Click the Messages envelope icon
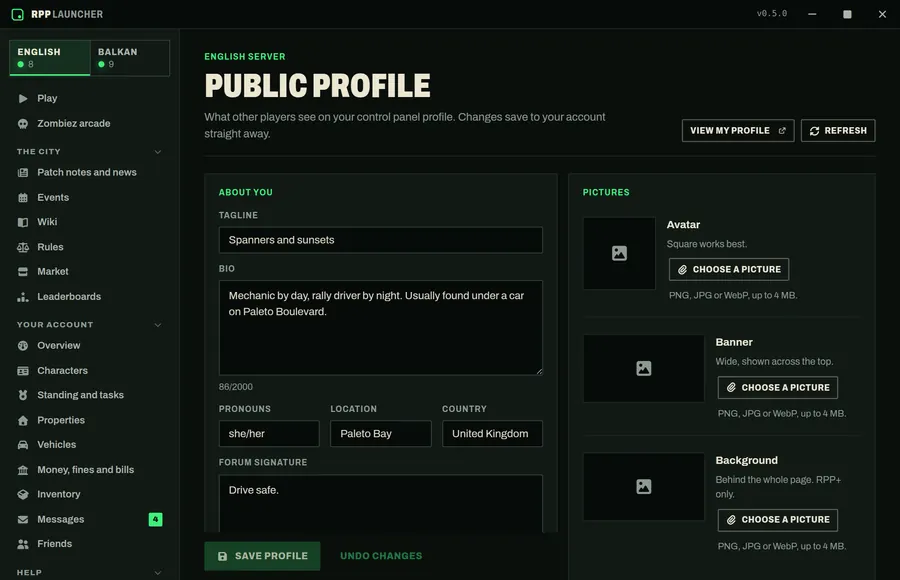 coord(23,520)
